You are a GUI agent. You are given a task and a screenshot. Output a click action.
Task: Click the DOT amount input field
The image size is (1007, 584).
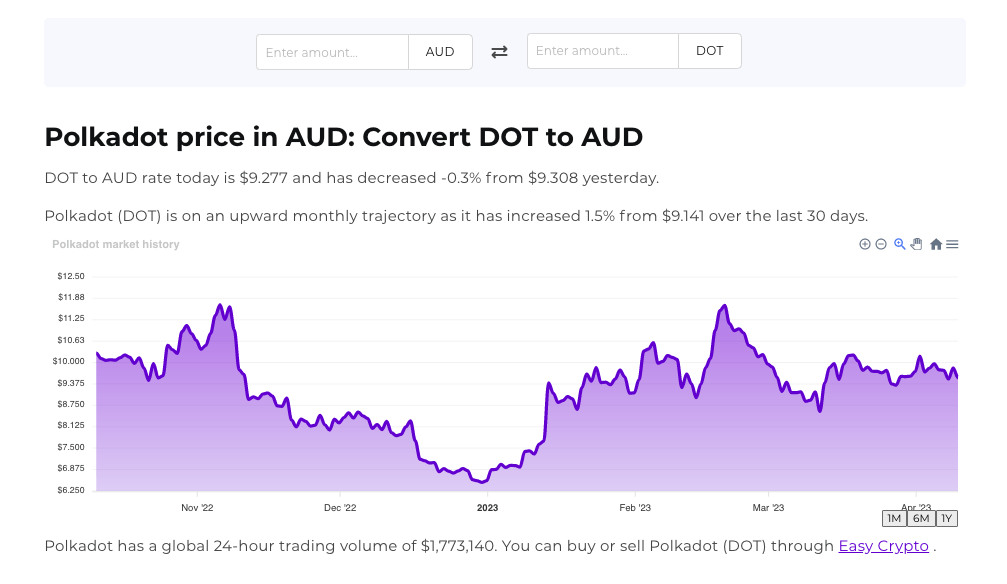602,51
